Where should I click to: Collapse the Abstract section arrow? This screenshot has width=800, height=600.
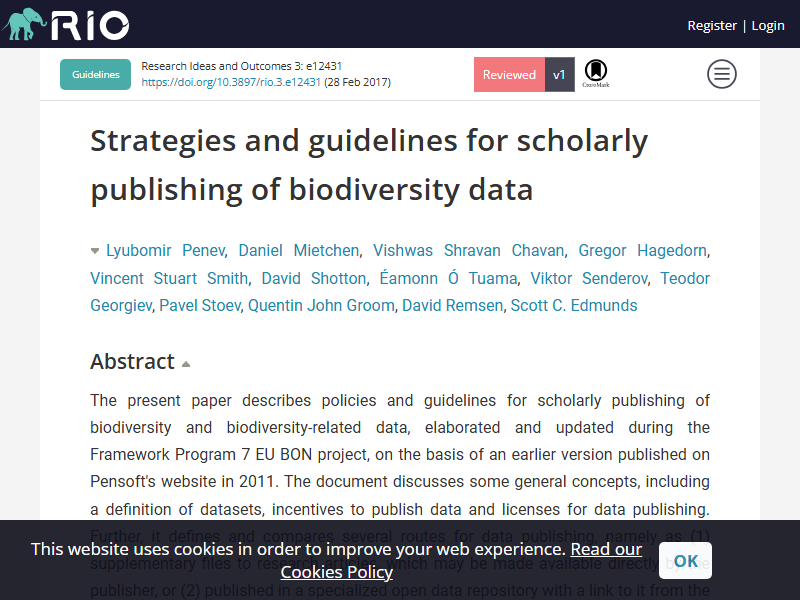[186, 364]
